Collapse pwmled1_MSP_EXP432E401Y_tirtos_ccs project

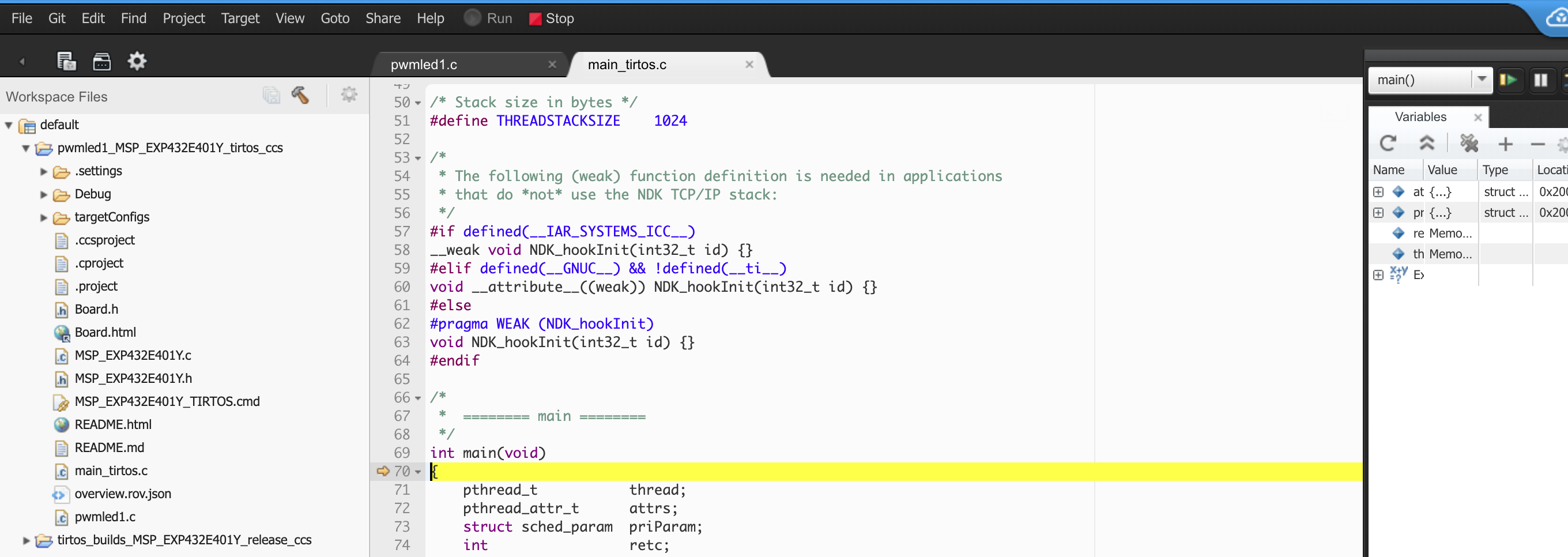click(x=25, y=149)
